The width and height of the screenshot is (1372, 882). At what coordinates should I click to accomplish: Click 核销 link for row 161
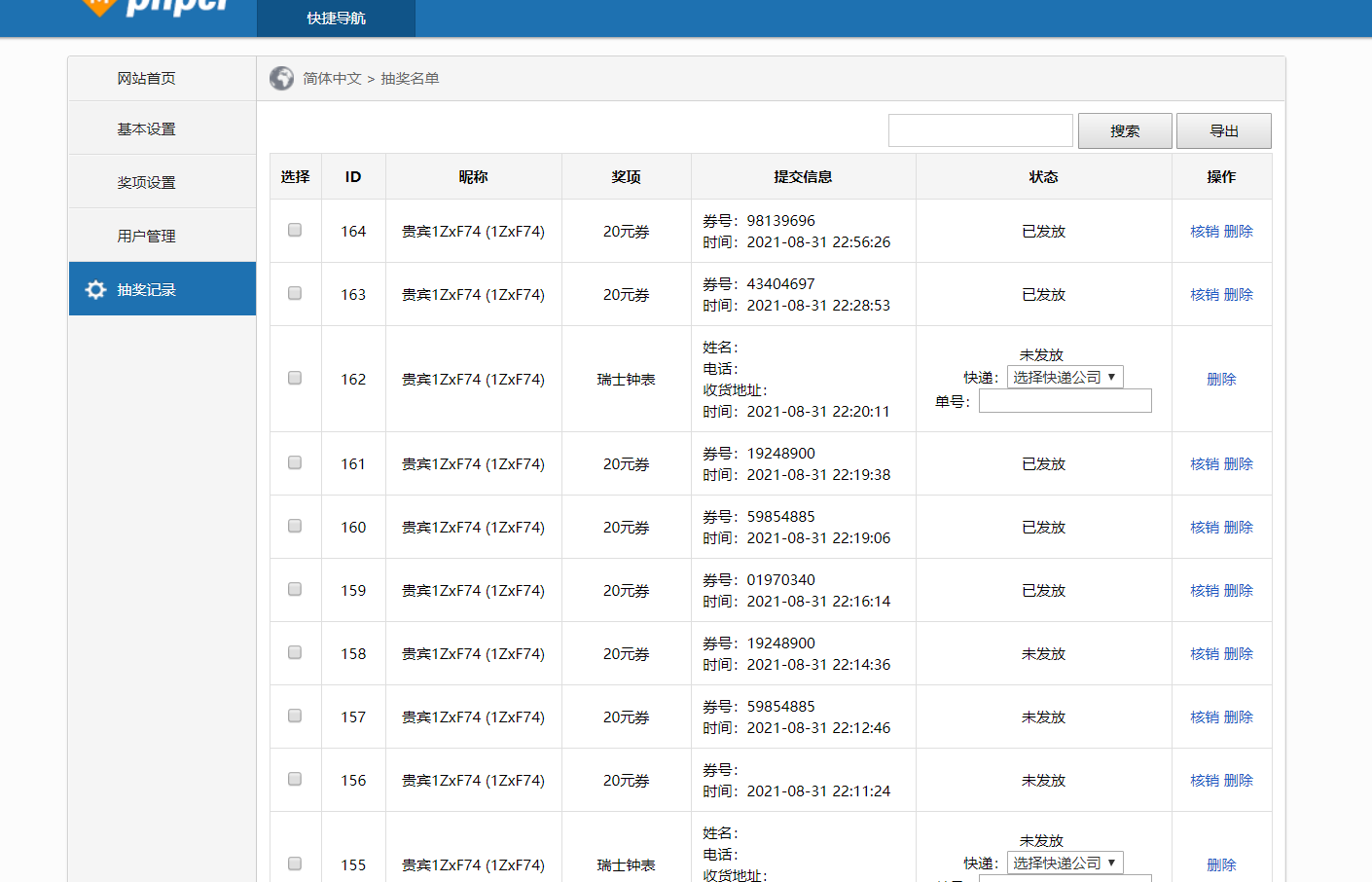(x=1205, y=464)
